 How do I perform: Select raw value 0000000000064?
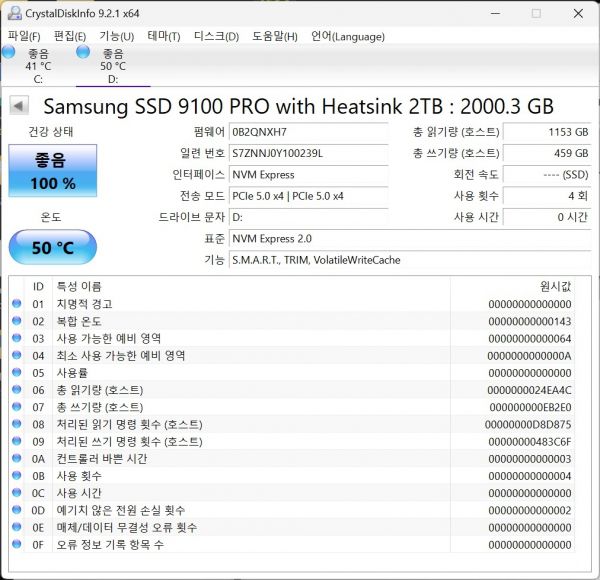tap(530, 339)
